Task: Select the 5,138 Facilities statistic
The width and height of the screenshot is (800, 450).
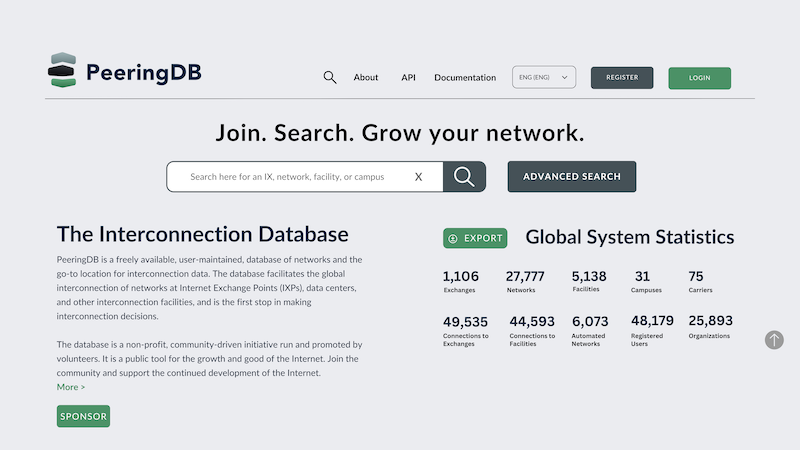Action: [x=589, y=281]
